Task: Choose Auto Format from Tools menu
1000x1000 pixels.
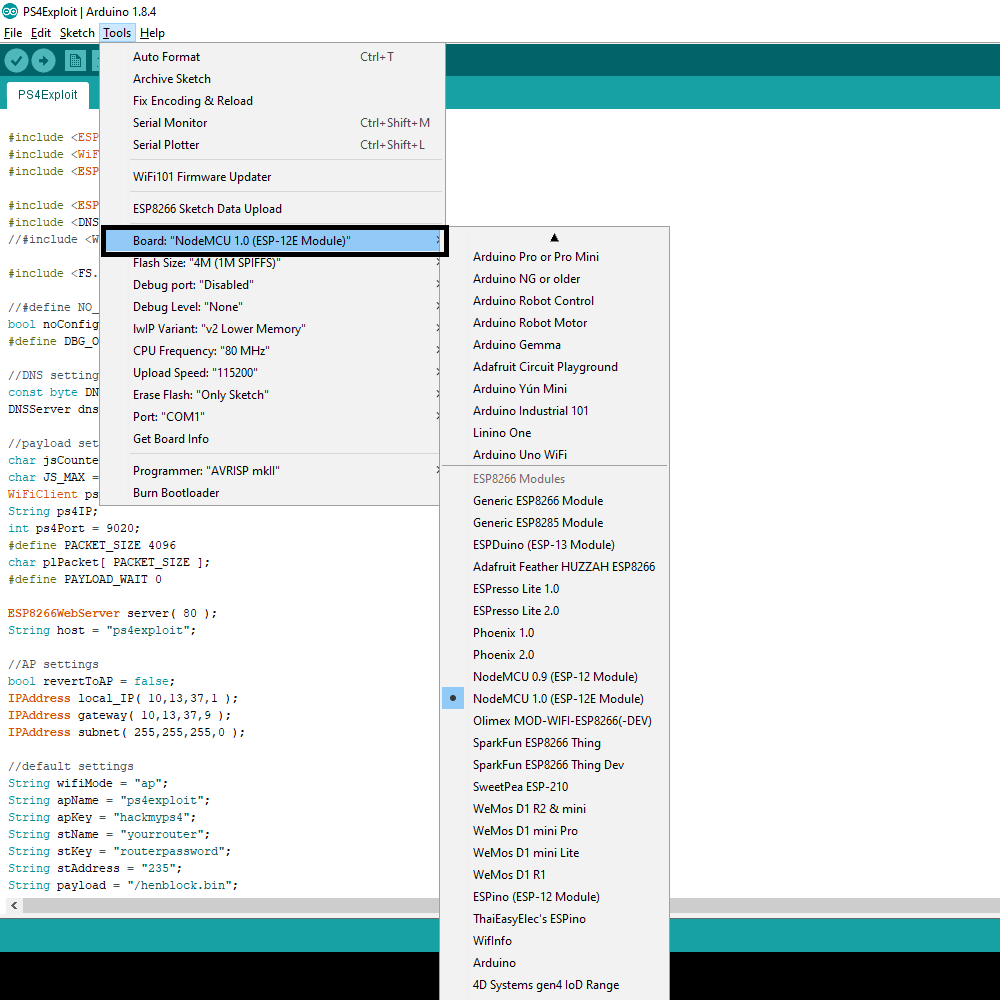Action: 272,57
